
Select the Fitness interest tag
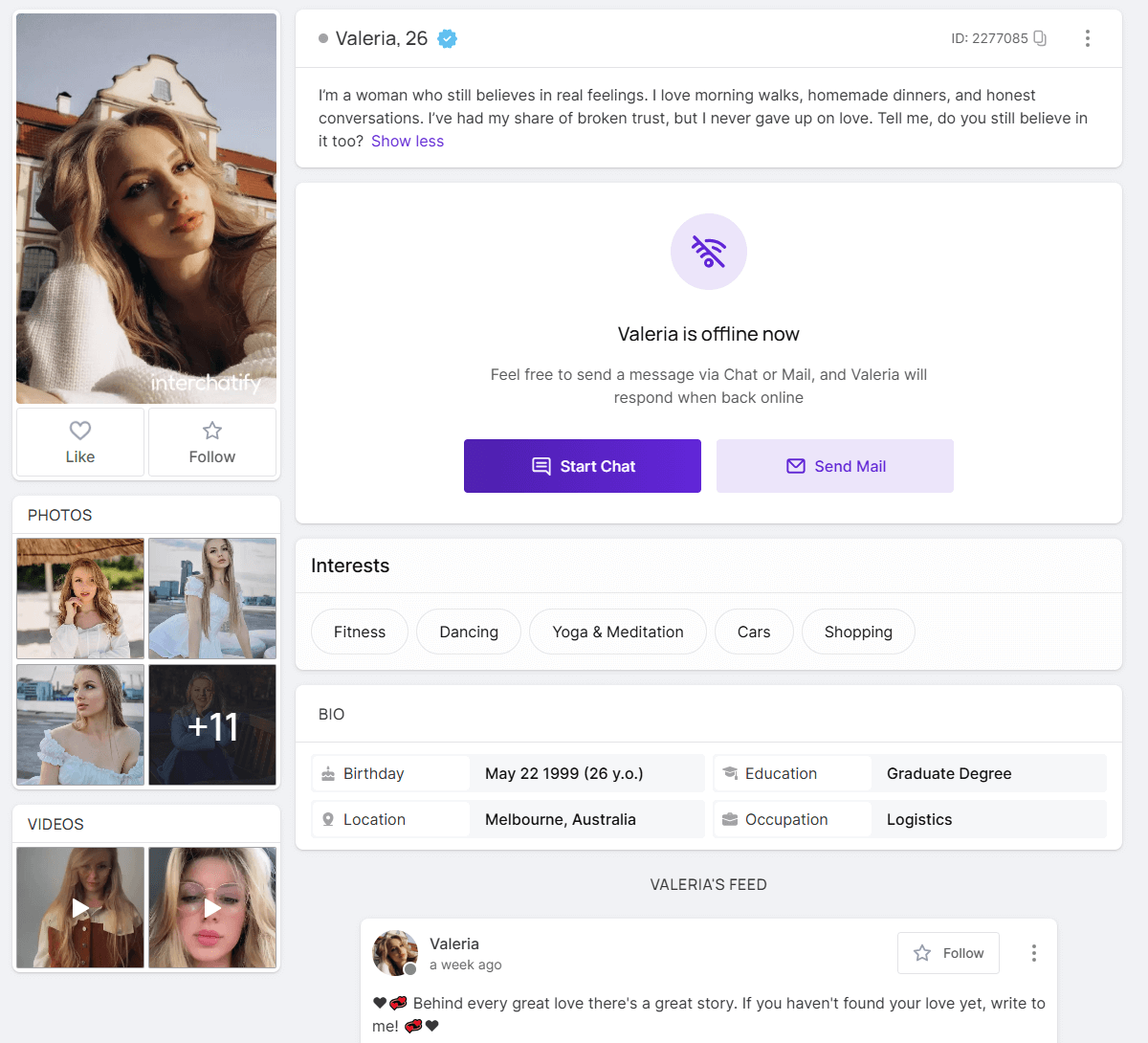click(x=360, y=632)
